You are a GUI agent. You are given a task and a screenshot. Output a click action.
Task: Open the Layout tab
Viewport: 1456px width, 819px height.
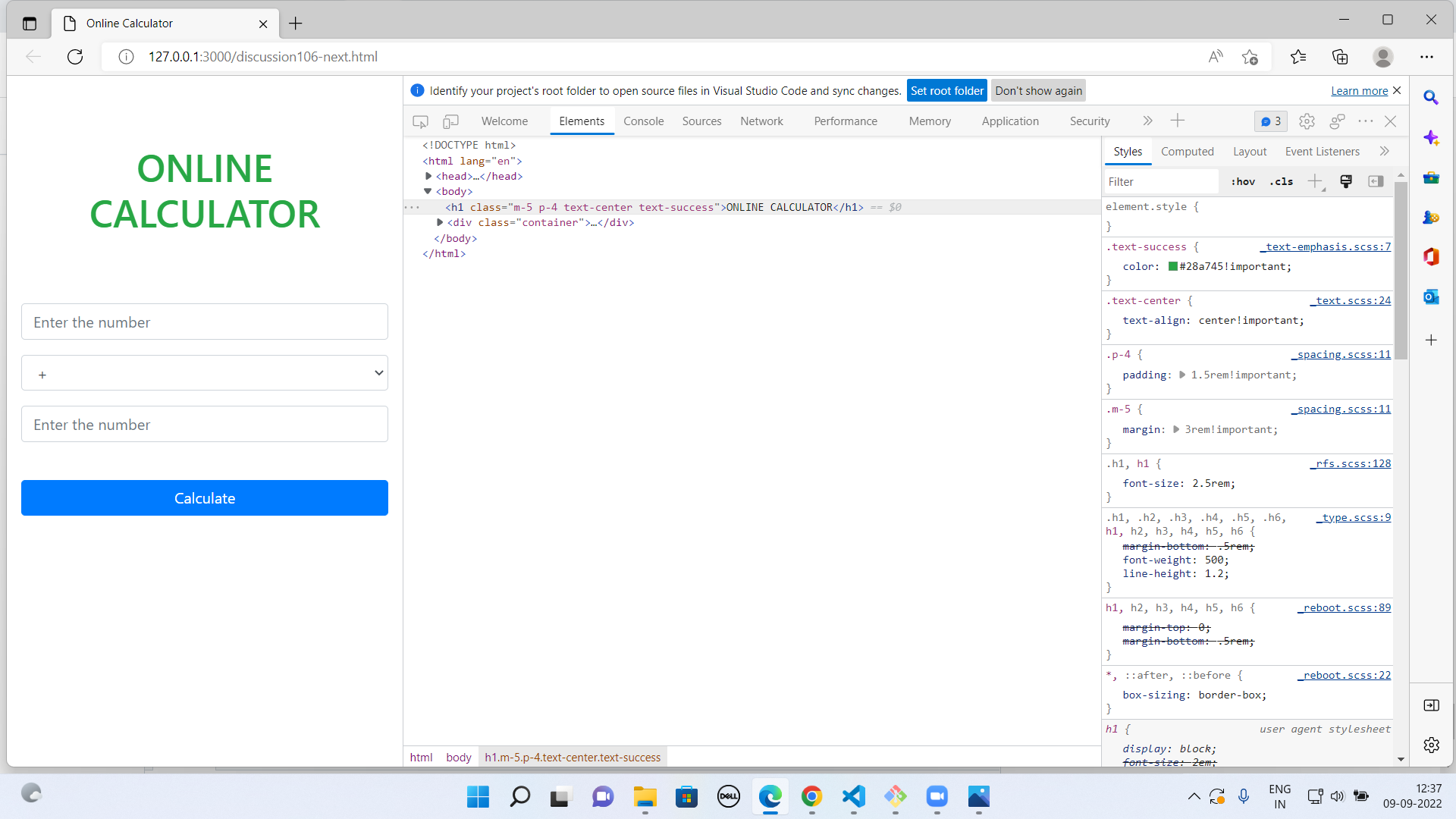[x=1250, y=152]
